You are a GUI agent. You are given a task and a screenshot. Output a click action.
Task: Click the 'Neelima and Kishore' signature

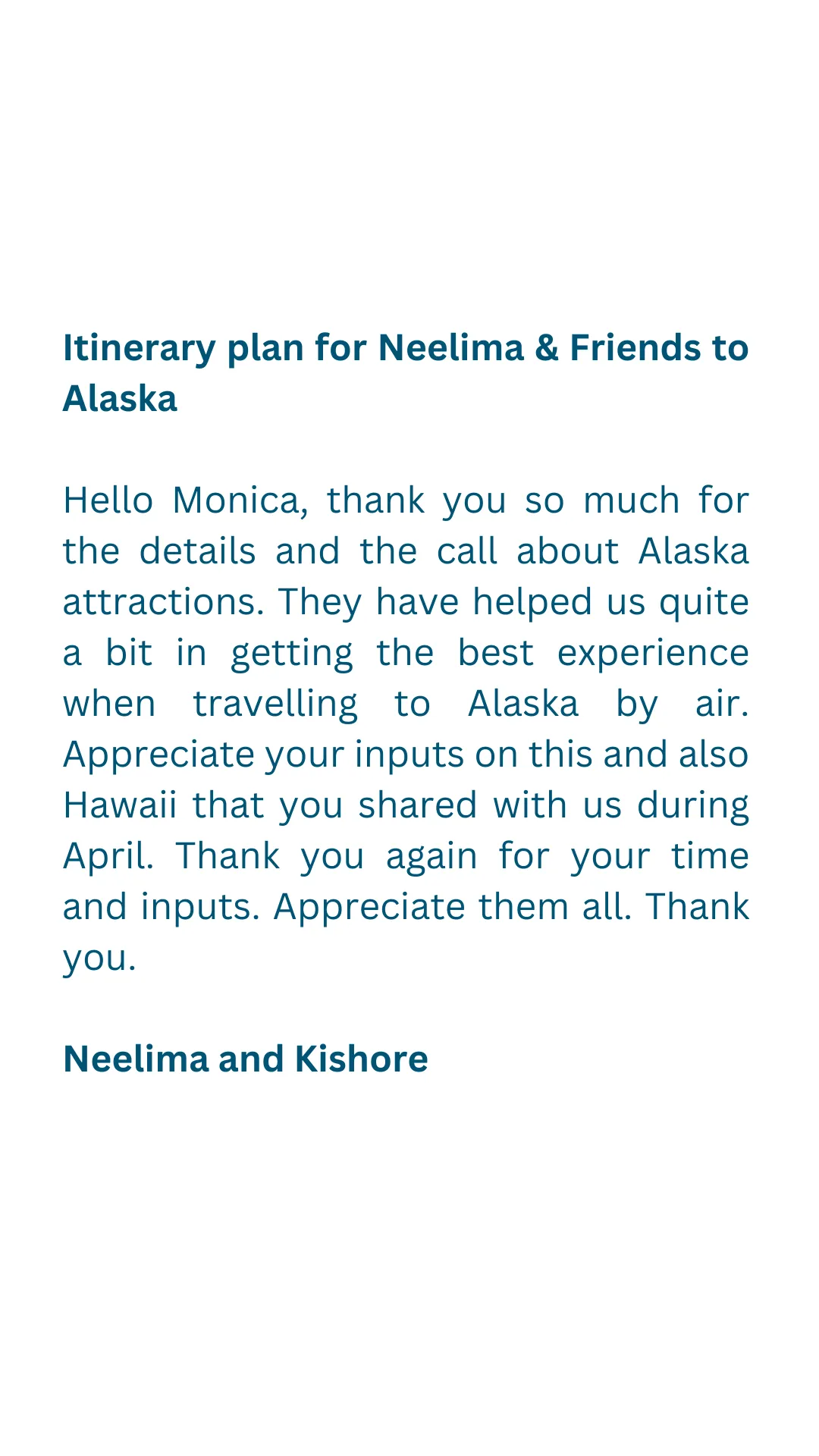click(246, 1059)
